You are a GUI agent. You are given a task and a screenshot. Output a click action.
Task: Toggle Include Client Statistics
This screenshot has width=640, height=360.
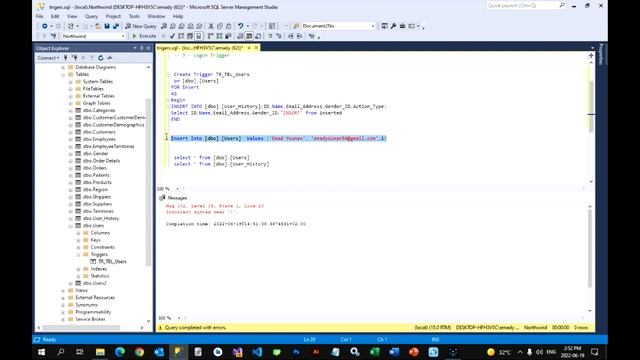point(228,36)
